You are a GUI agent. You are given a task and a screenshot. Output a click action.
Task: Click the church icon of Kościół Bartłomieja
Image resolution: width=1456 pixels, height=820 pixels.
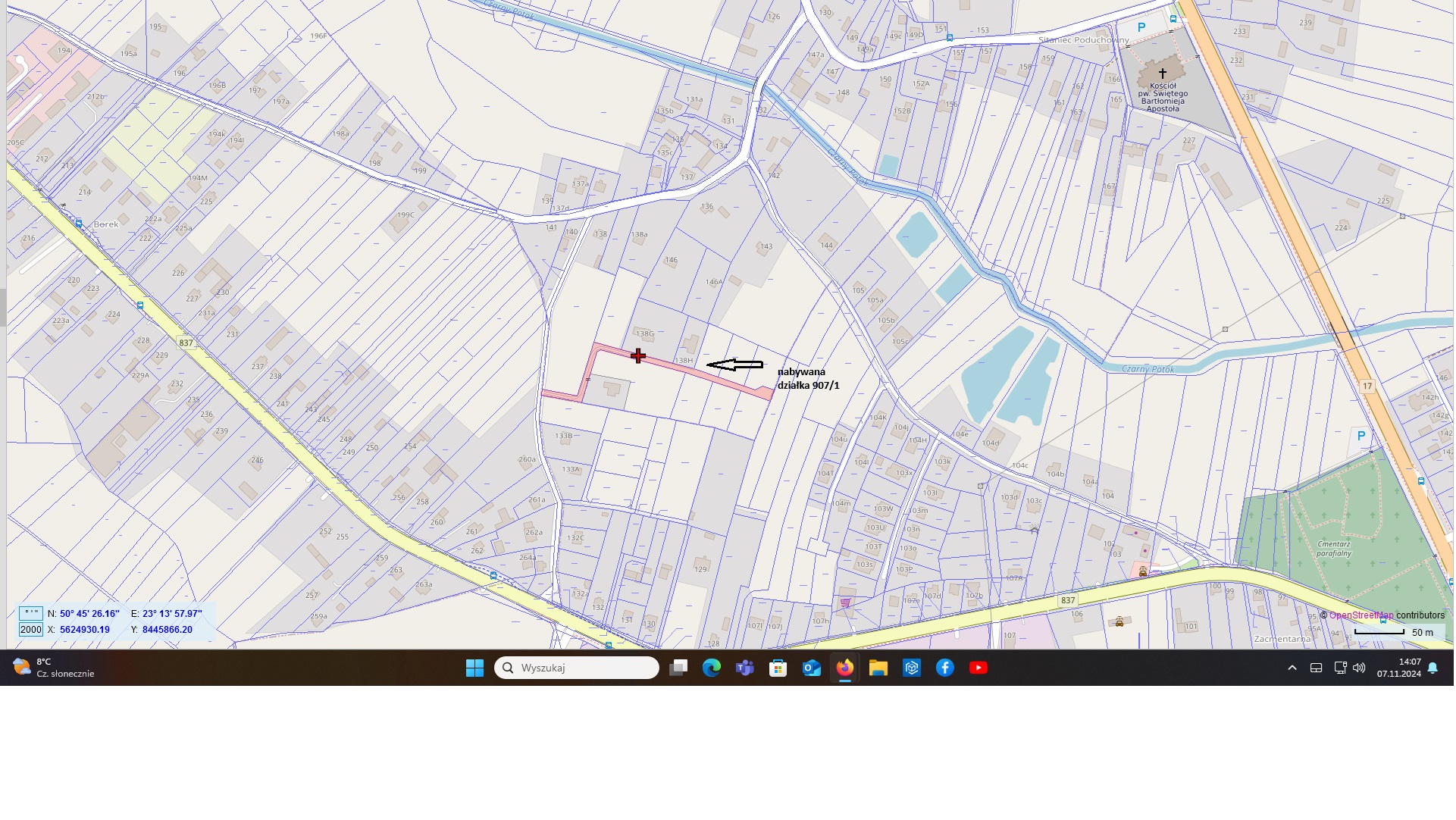[x=1162, y=74]
